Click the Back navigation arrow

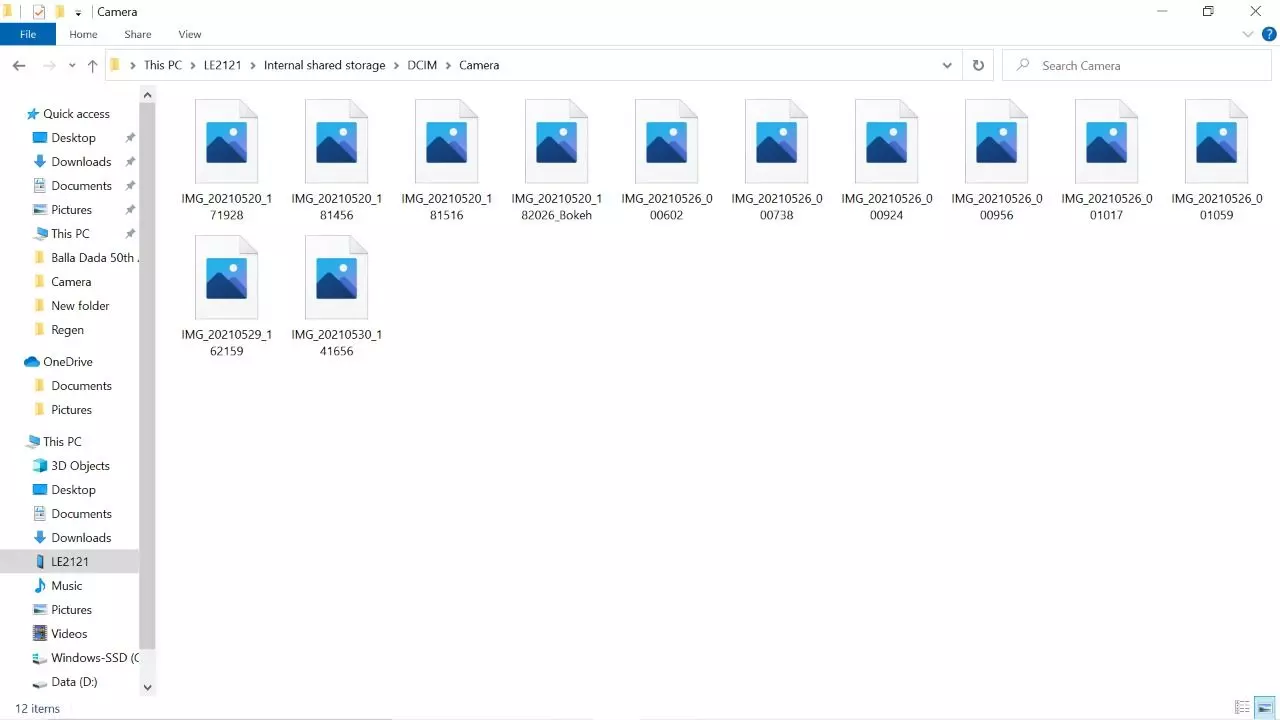pyautogui.click(x=18, y=65)
